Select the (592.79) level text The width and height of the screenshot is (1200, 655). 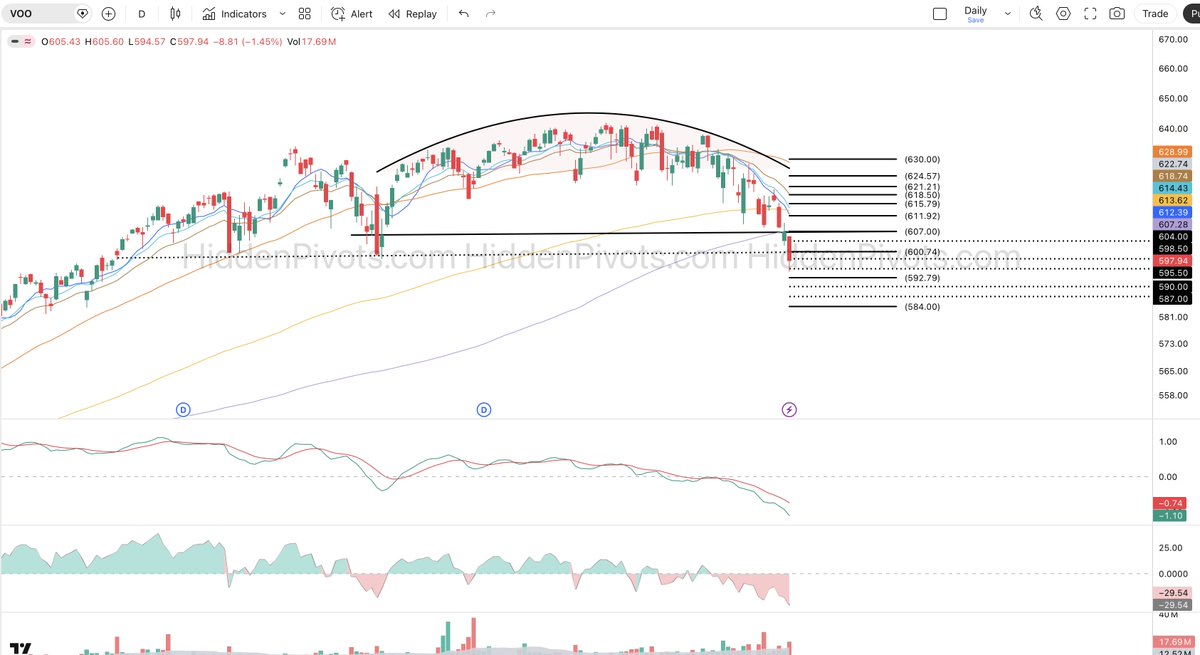pyautogui.click(x=921, y=278)
